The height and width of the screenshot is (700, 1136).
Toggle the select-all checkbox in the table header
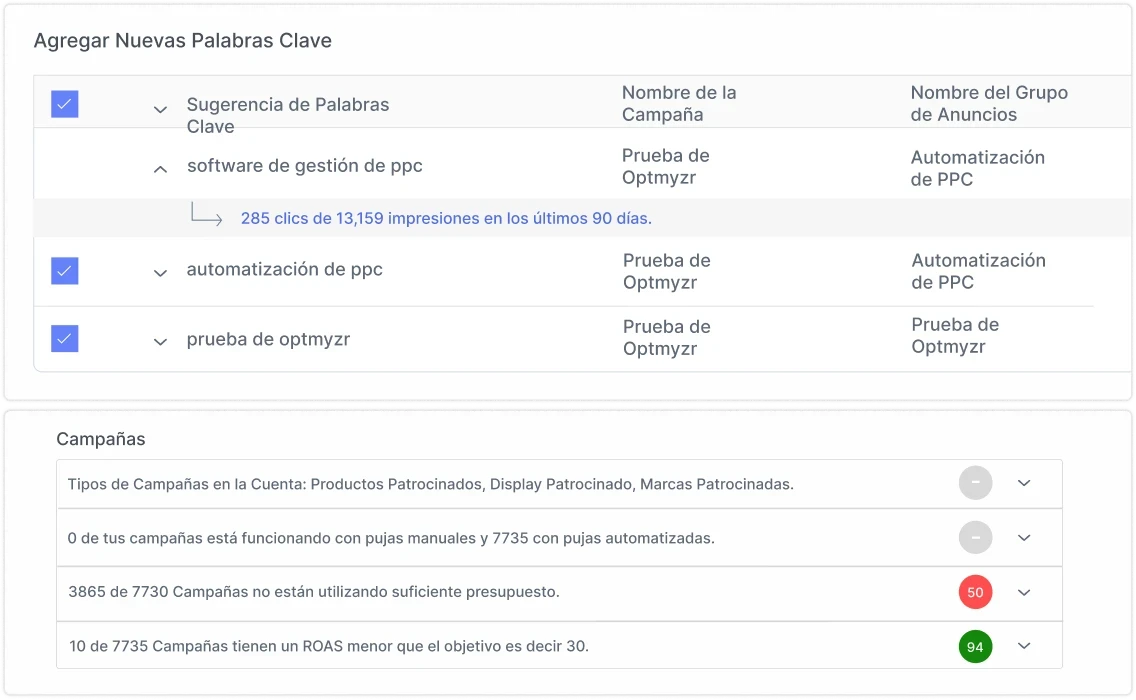pyautogui.click(x=64, y=104)
